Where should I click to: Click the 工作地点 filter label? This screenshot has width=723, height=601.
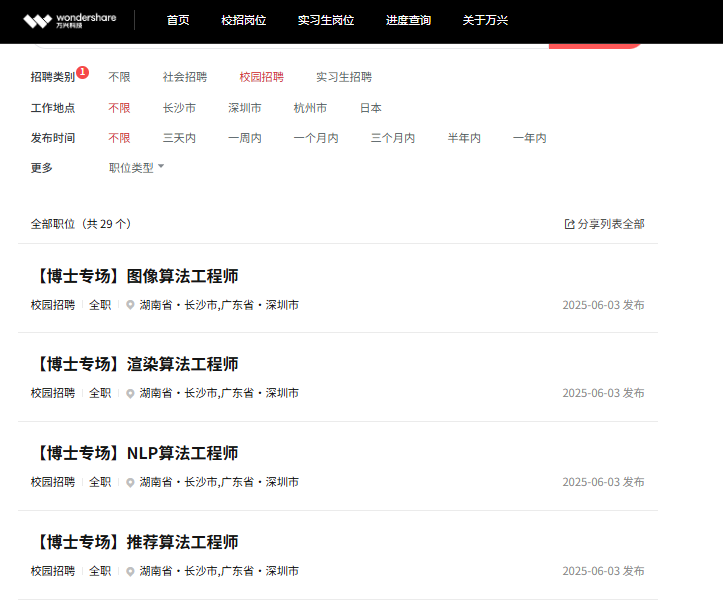53,108
